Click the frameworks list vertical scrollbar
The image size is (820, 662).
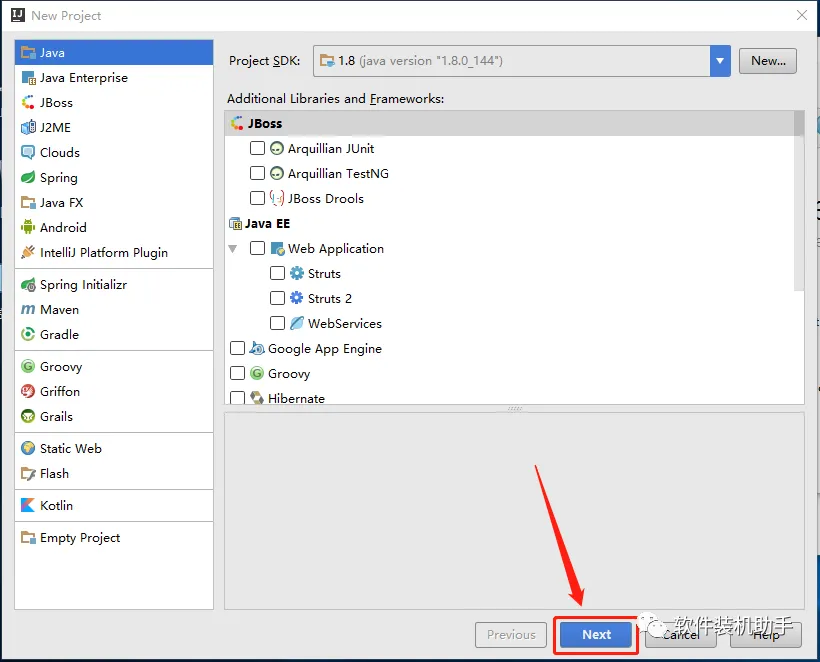pyautogui.click(x=798, y=201)
